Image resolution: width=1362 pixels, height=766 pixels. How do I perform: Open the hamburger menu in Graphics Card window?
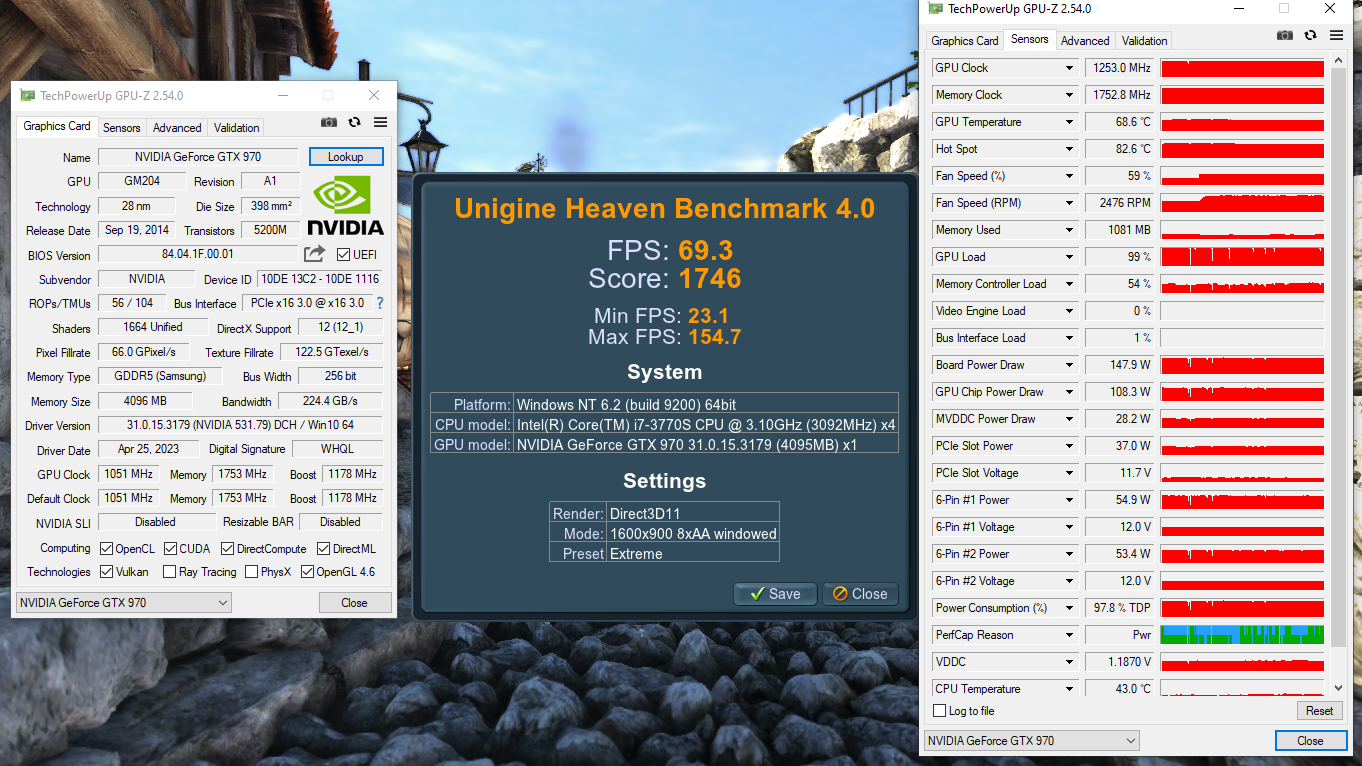[x=380, y=123]
